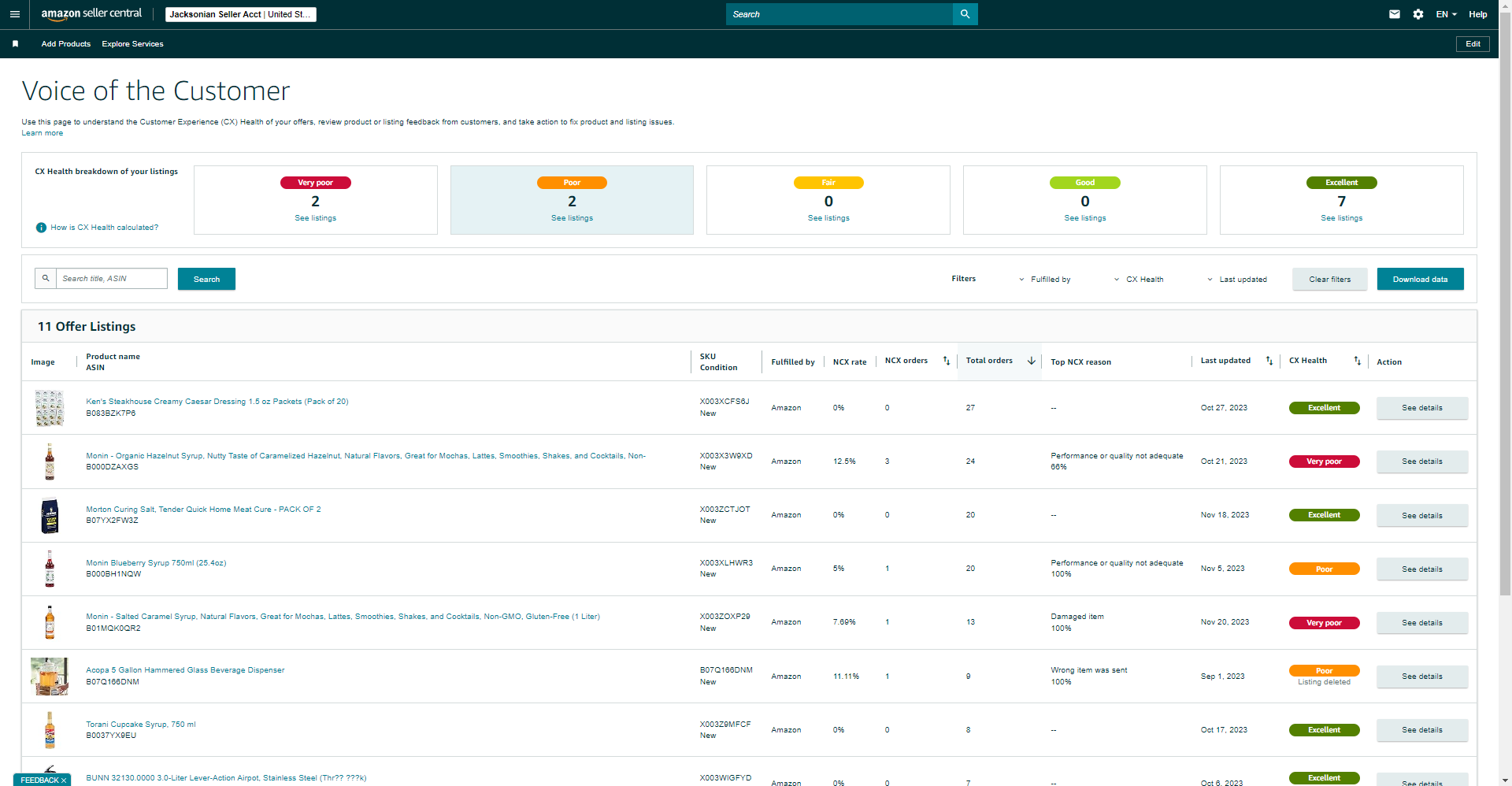Click the Clear filters button
Viewport: 1512px width, 786px height.
click(x=1330, y=279)
